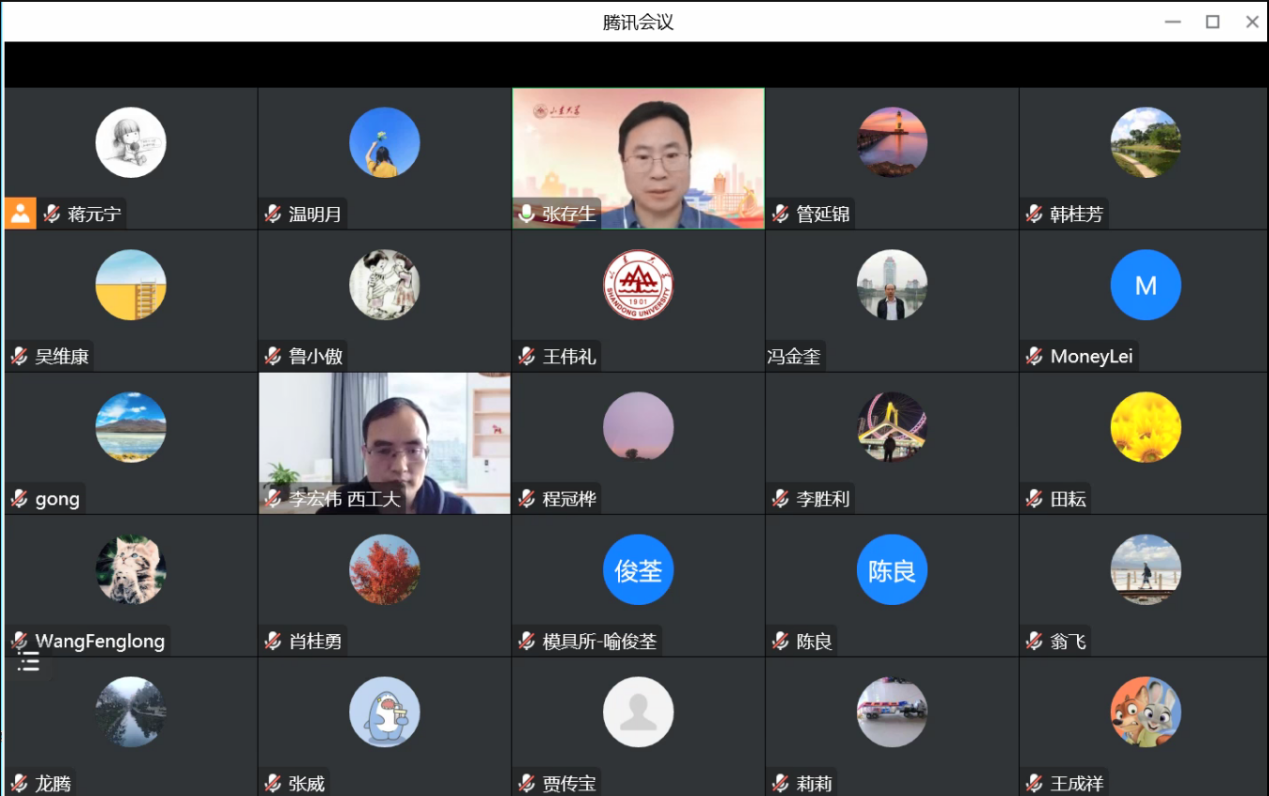Click the orange host icon beside 蒋元宁
The width and height of the screenshot is (1269, 796).
coord(20,213)
